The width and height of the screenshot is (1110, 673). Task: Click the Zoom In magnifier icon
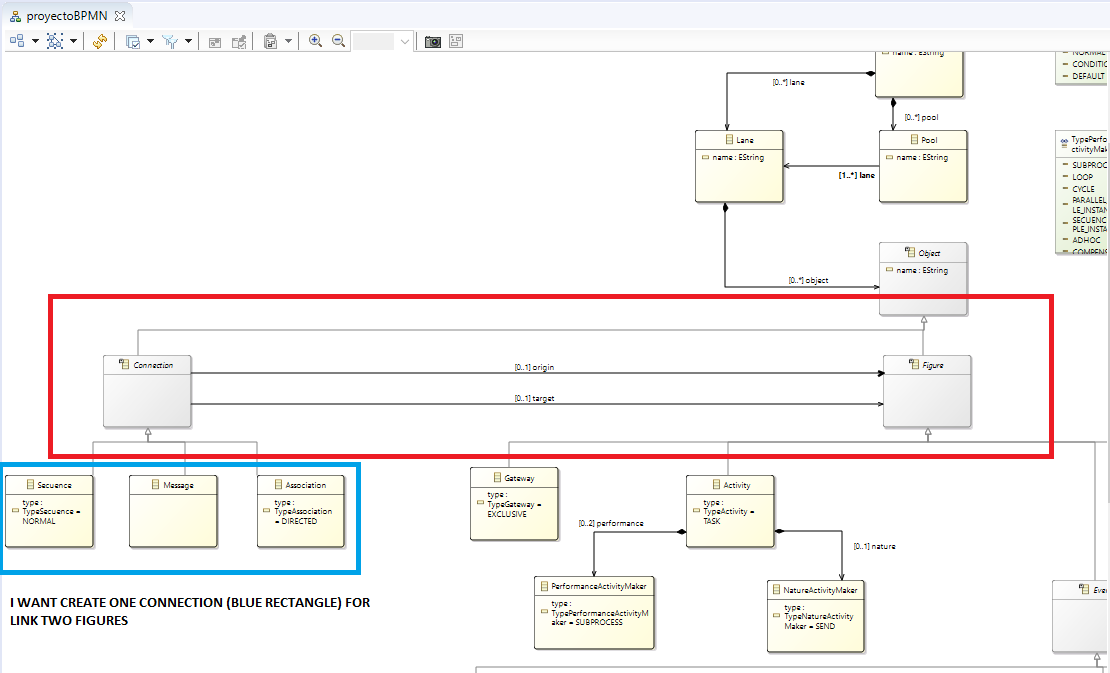tap(315, 41)
